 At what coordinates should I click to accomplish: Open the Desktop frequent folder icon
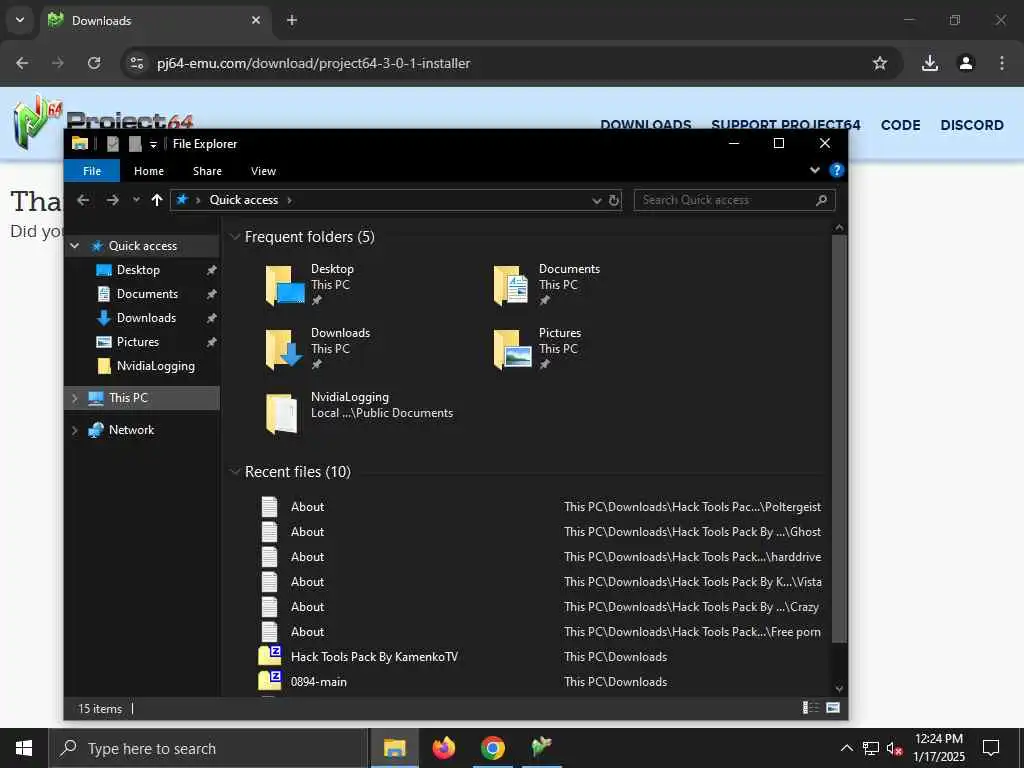[x=285, y=285]
